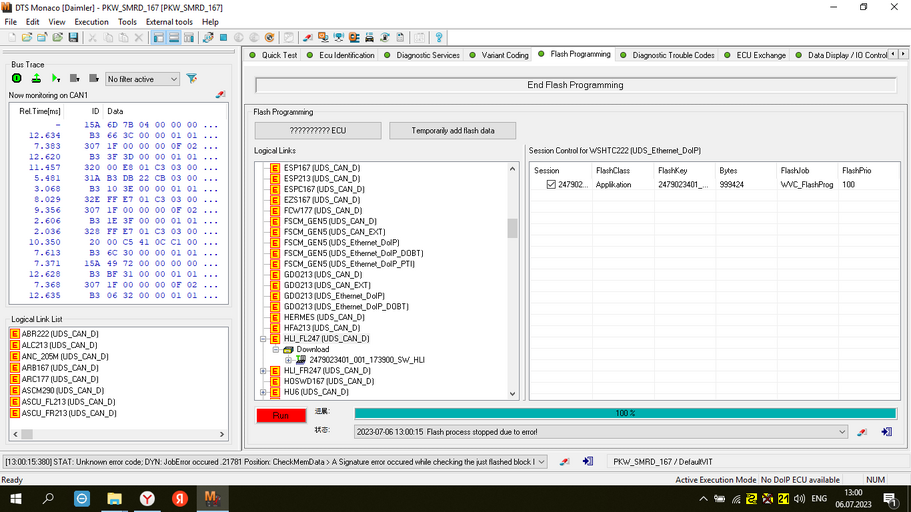Click the green upload arrow Bus Trace icon
This screenshot has width=911, height=512.
coord(36,78)
